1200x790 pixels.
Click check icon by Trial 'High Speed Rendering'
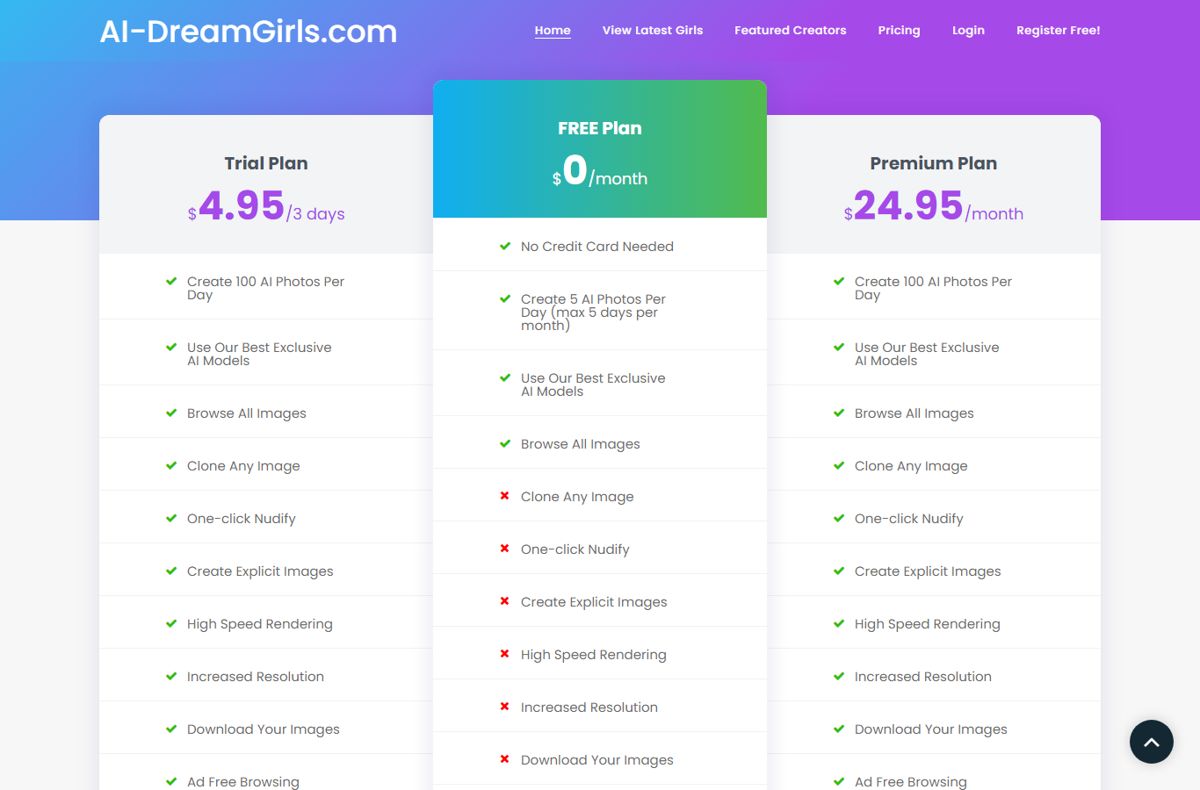point(171,624)
